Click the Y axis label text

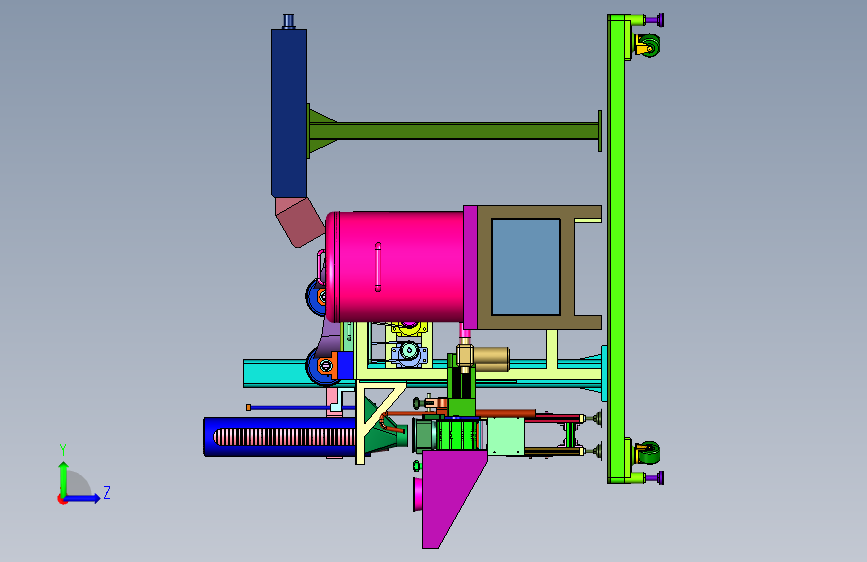[x=63, y=450]
